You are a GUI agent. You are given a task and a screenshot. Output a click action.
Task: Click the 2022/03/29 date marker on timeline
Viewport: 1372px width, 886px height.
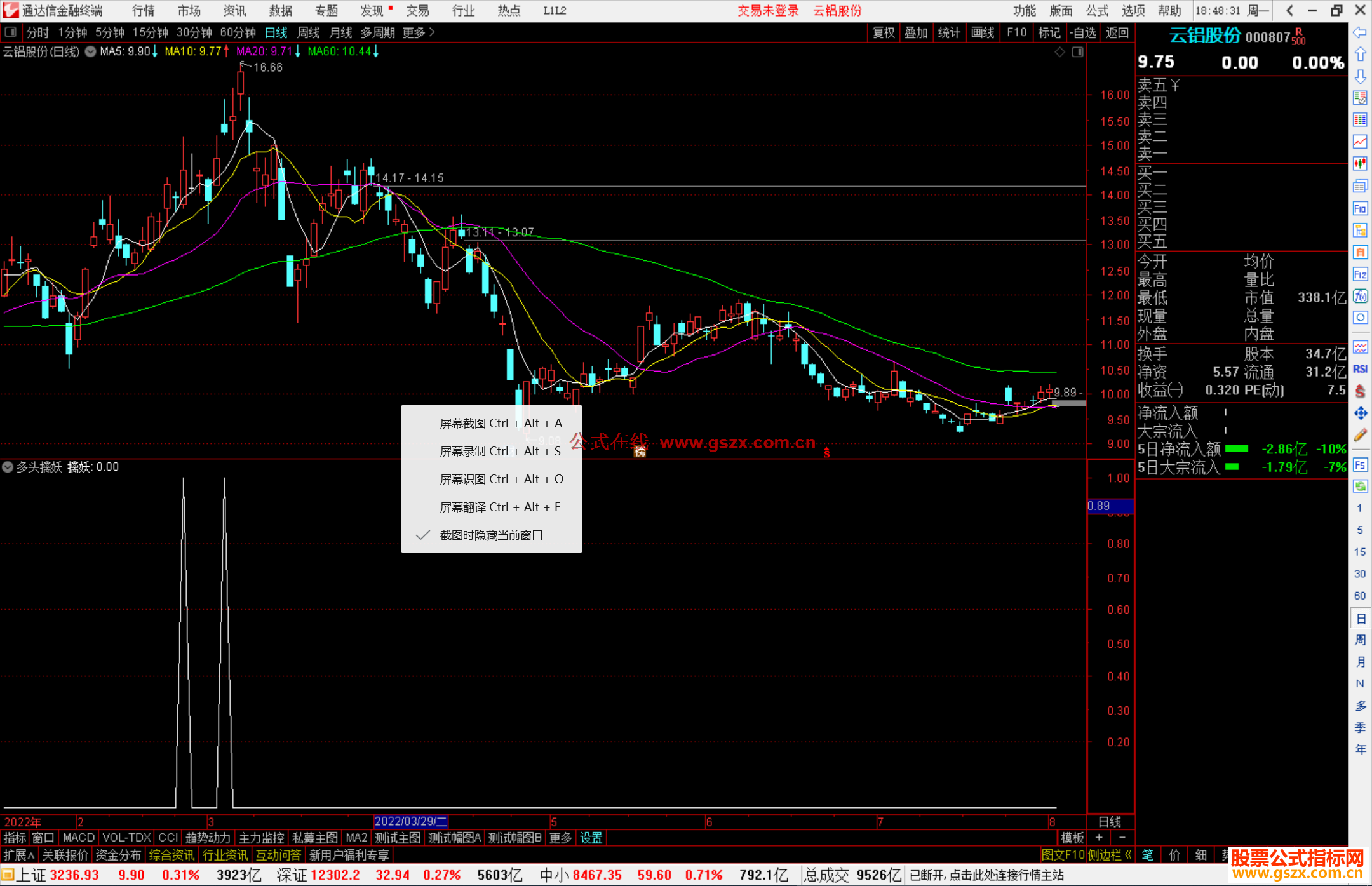(411, 822)
